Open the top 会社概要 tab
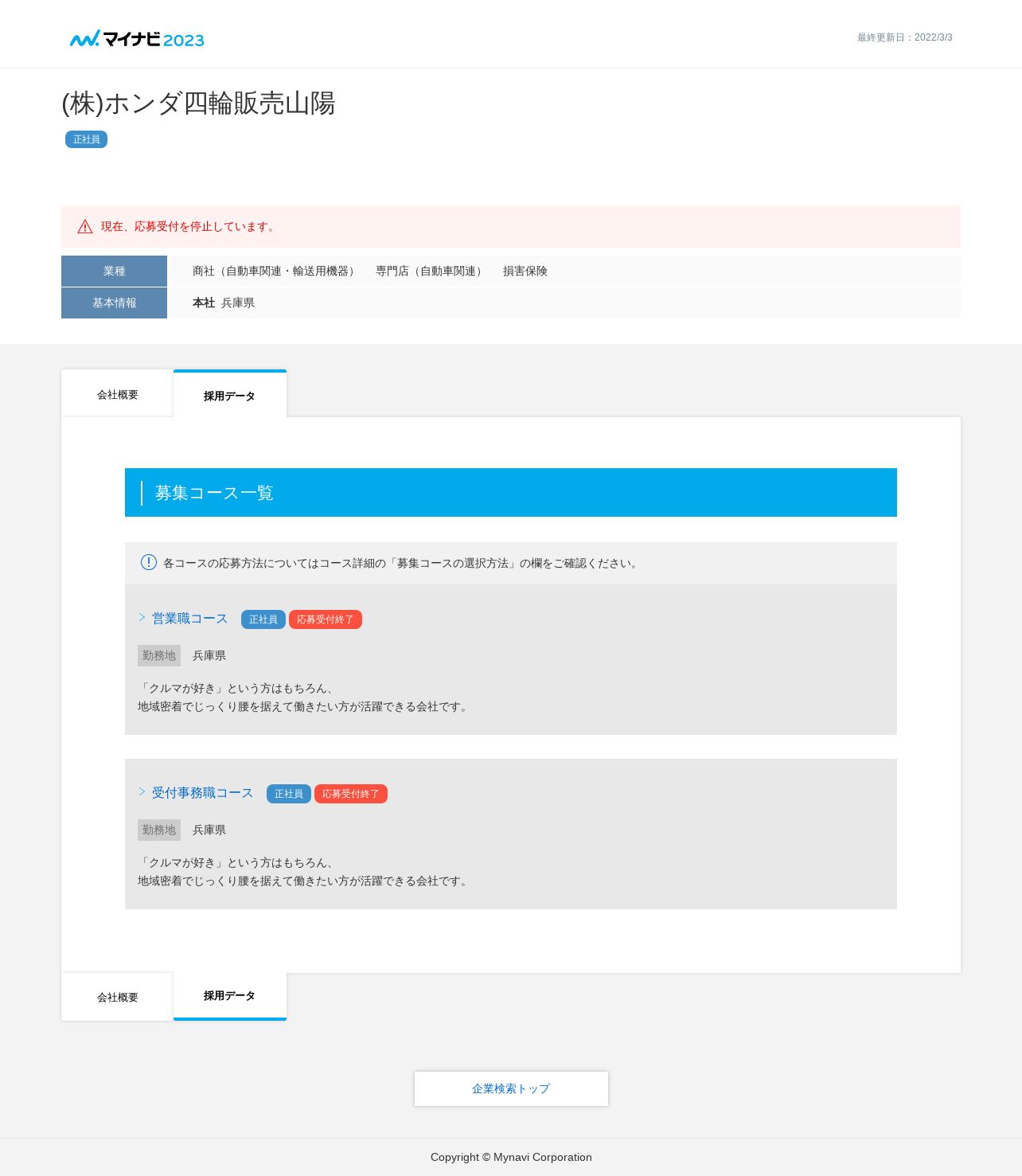This screenshot has height=1176, width=1022. point(117,393)
